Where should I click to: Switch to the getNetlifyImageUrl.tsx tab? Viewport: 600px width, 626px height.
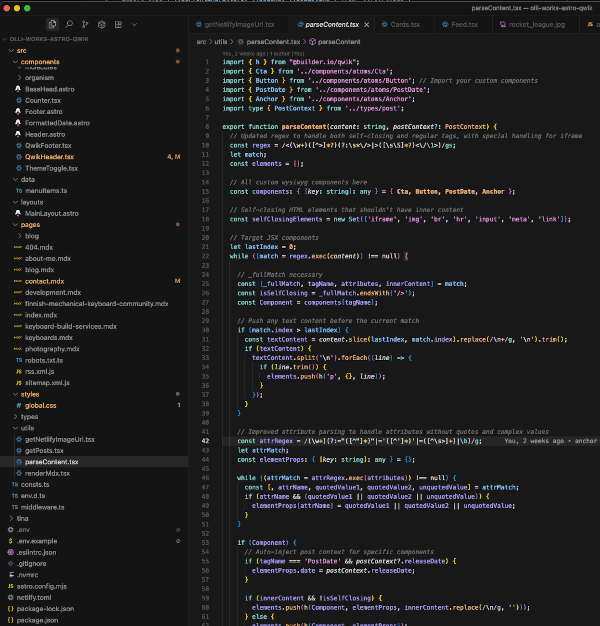[x=239, y=25]
